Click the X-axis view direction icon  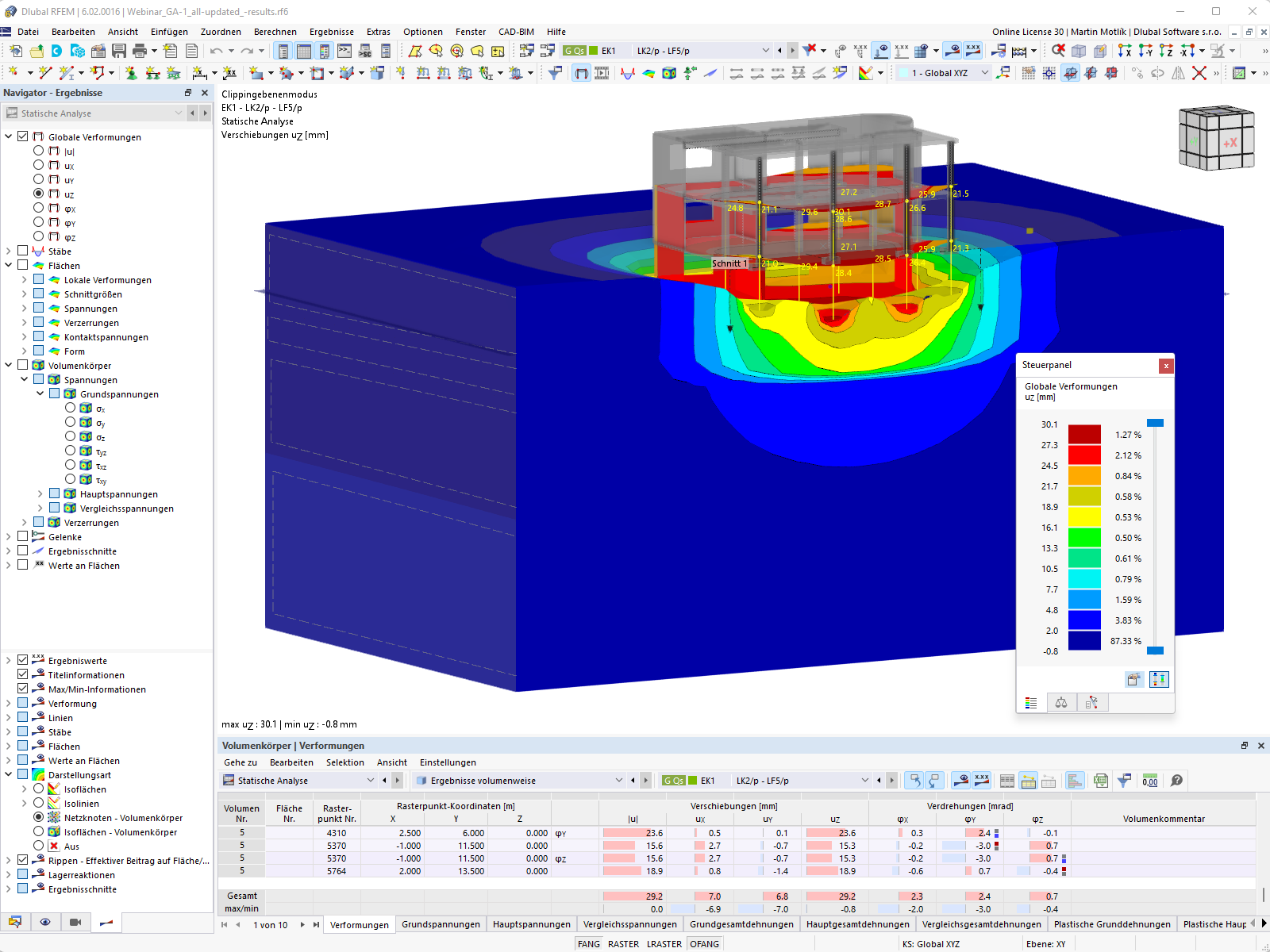pyautogui.click(x=1125, y=51)
